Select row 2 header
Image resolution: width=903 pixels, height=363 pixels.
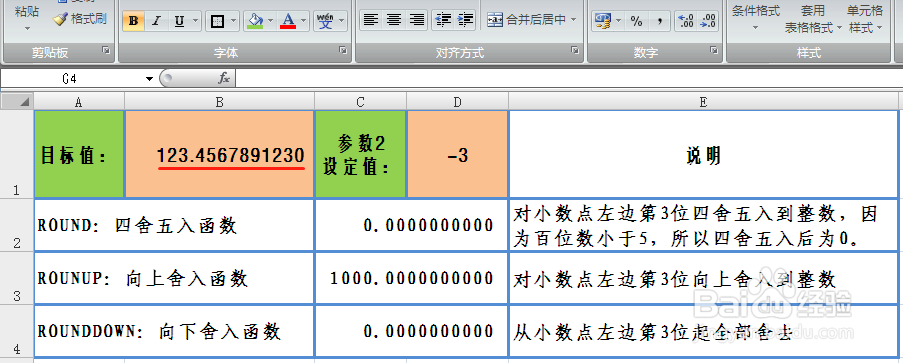coord(17,225)
